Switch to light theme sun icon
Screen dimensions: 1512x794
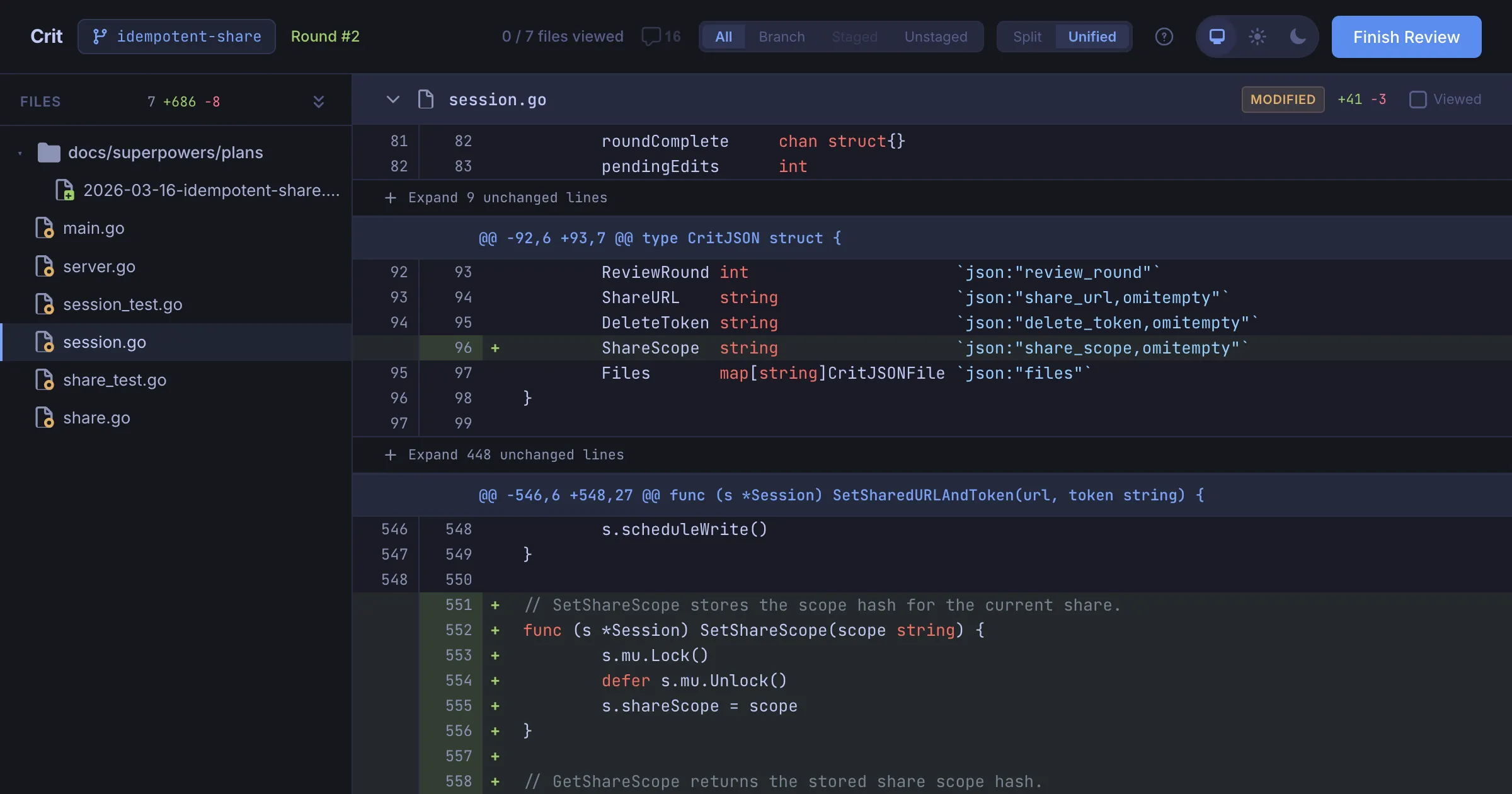click(1257, 37)
